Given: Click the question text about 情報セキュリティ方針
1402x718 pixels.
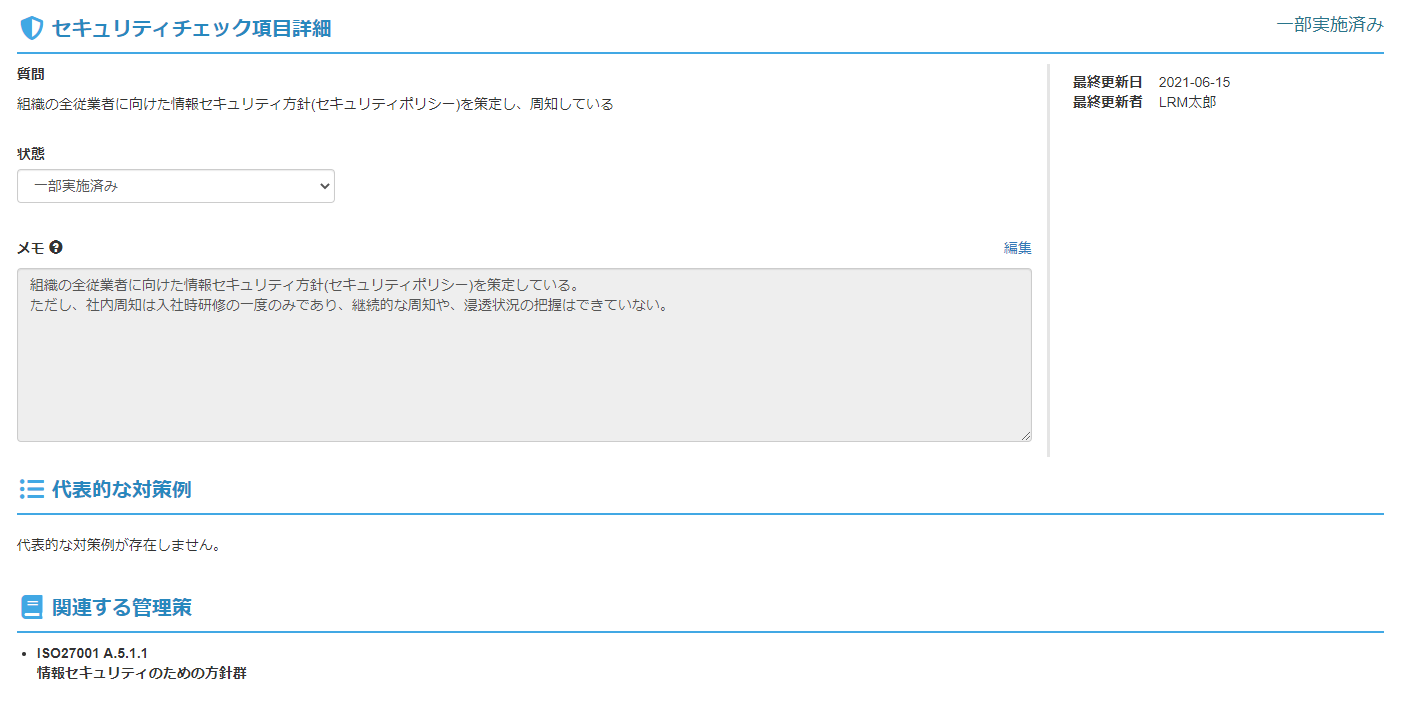Looking at the screenshot, I should [315, 104].
